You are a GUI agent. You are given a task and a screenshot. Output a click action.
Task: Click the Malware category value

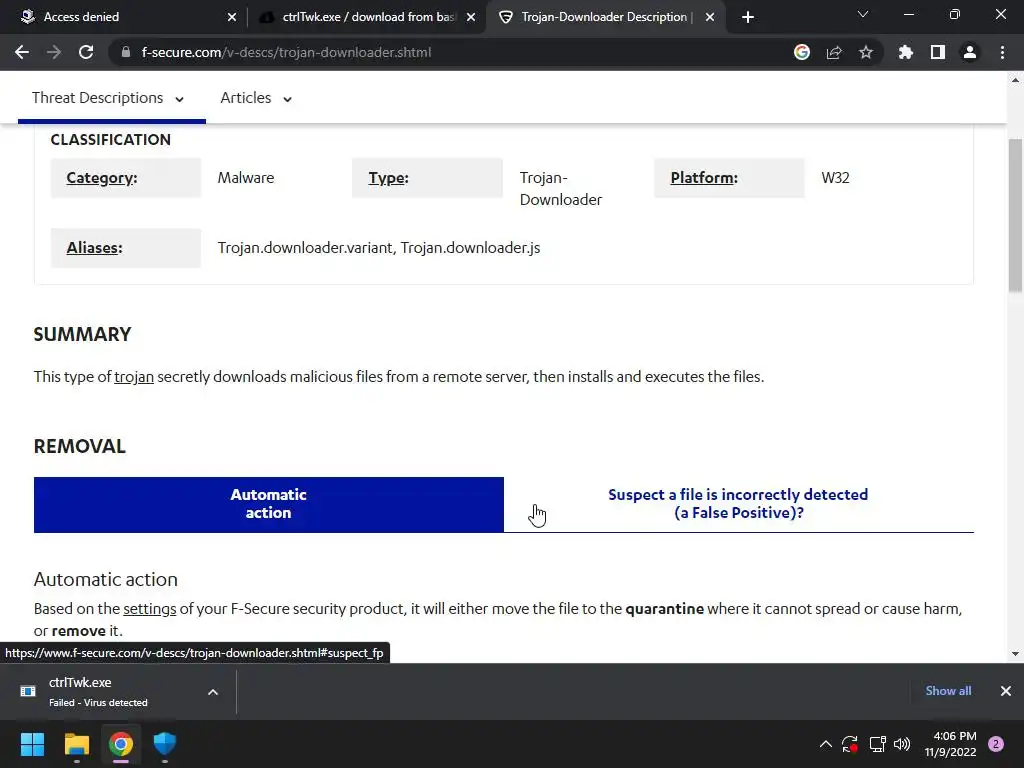(x=246, y=178)
